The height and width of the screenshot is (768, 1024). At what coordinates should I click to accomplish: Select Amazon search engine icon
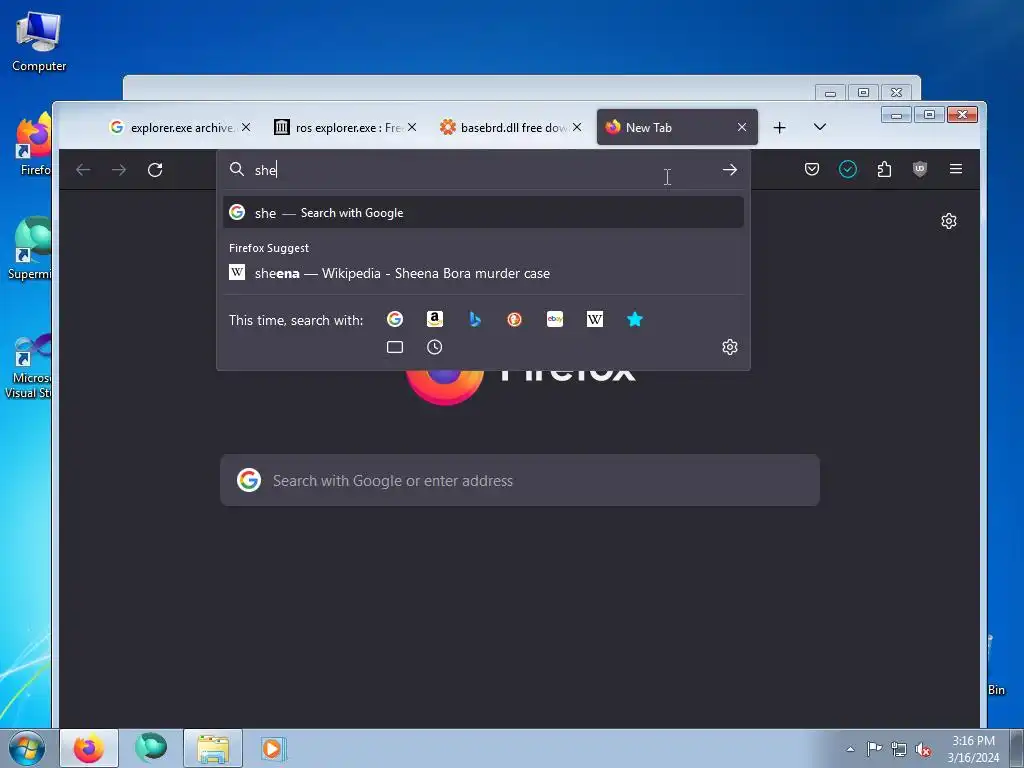[435, 319]
